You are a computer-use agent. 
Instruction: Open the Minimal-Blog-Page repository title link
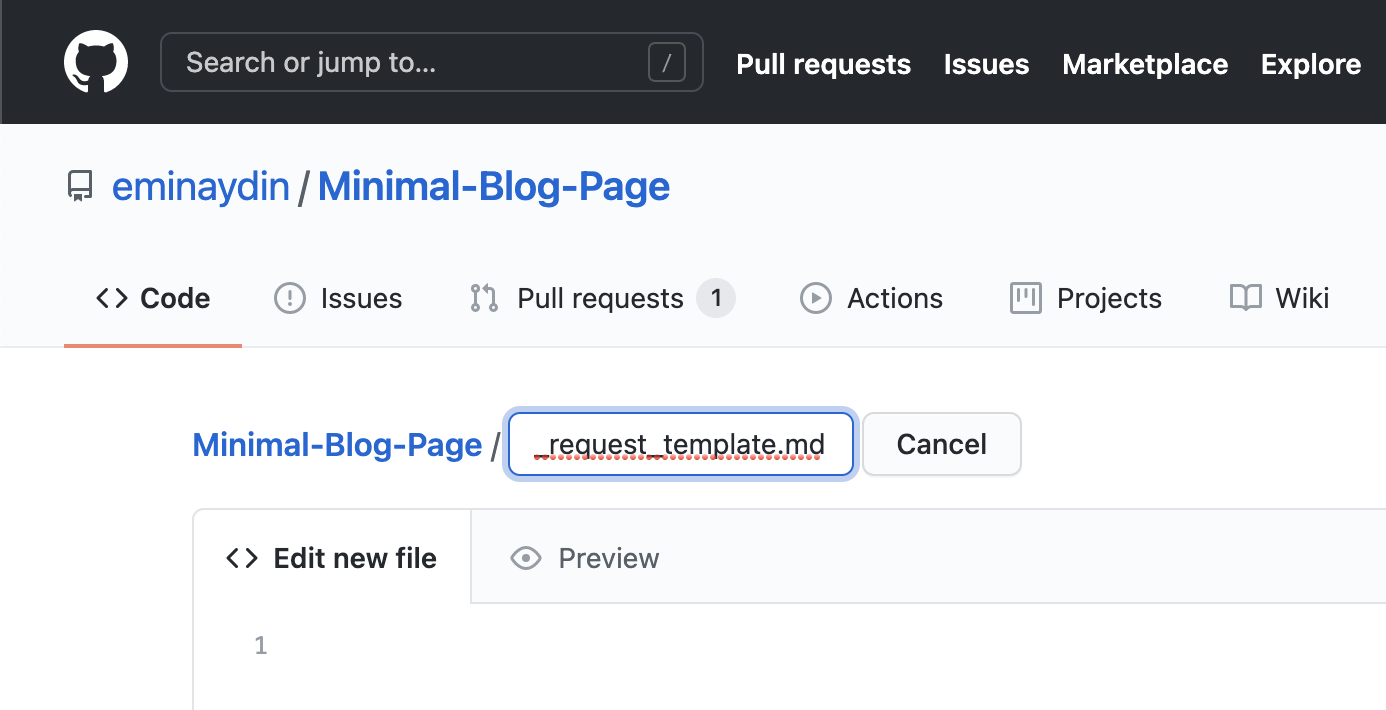click(x=494, y=186)
